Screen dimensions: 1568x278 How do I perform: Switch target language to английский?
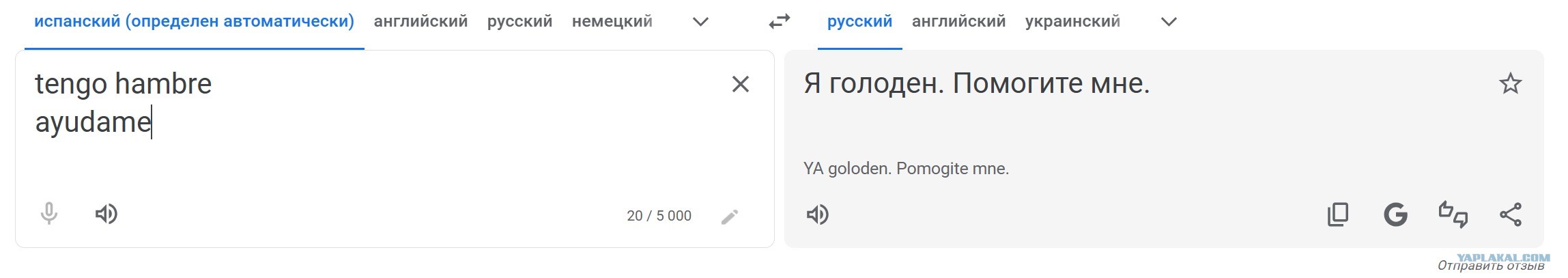tap(959, 22)
